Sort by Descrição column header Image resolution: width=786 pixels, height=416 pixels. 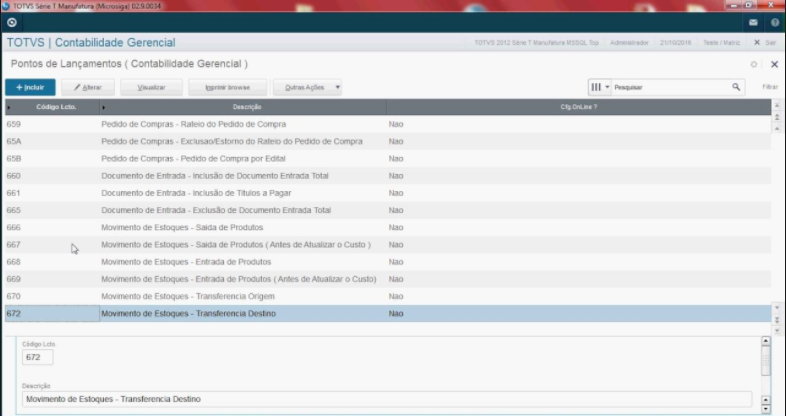tap(247, 107)
